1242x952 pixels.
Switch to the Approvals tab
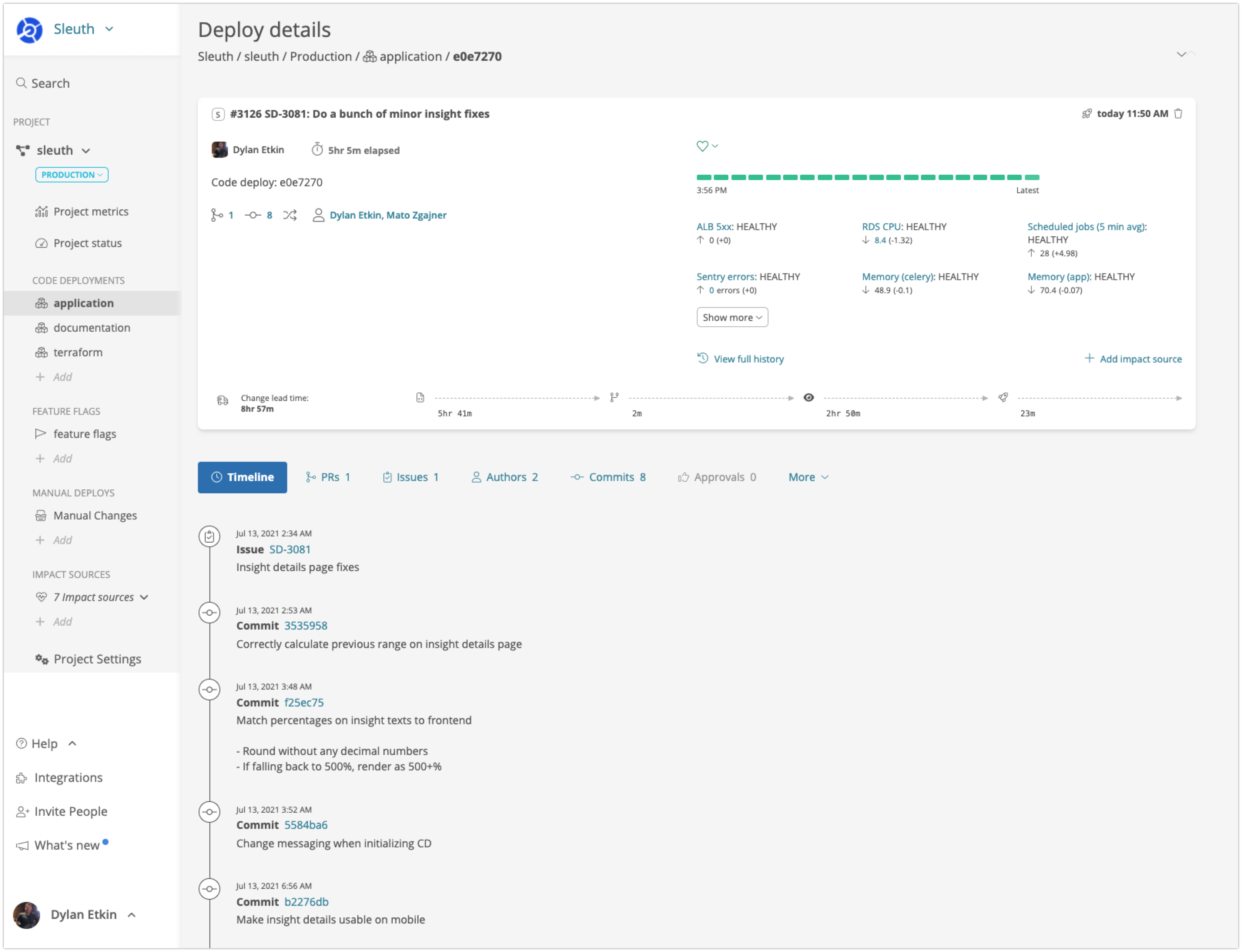pyautogui.click(x=716, y=477)
